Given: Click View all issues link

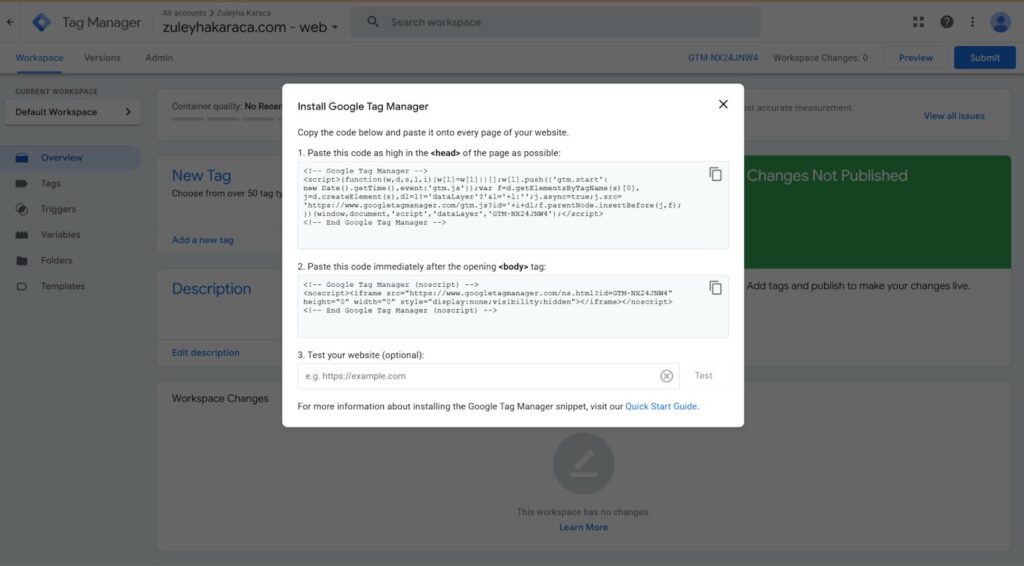Looking at the screenshot, I should point(953,116).
